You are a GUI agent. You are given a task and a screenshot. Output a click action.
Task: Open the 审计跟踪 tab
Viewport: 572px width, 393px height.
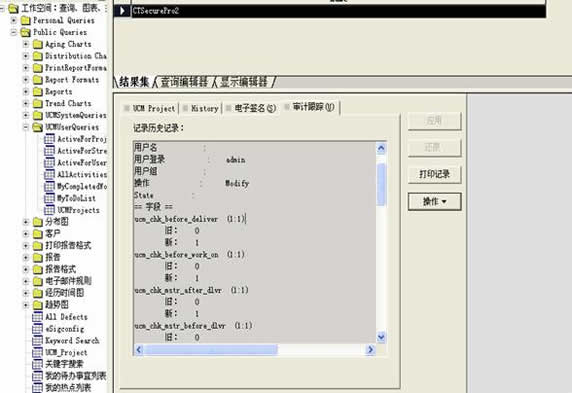pos(311,107)
